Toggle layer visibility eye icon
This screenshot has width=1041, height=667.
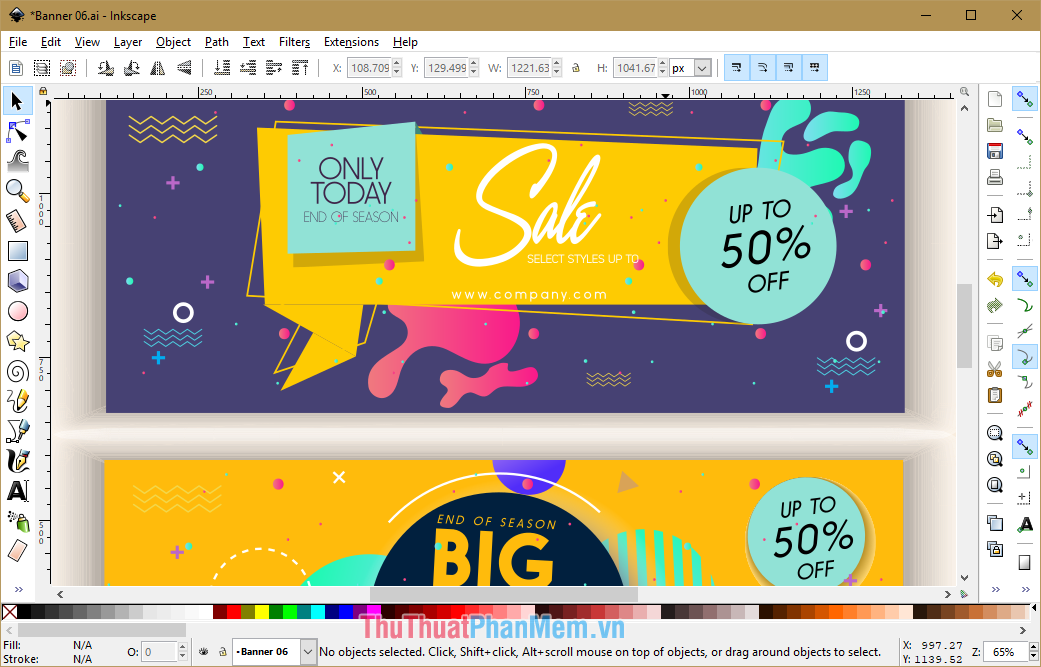[204, 652]
